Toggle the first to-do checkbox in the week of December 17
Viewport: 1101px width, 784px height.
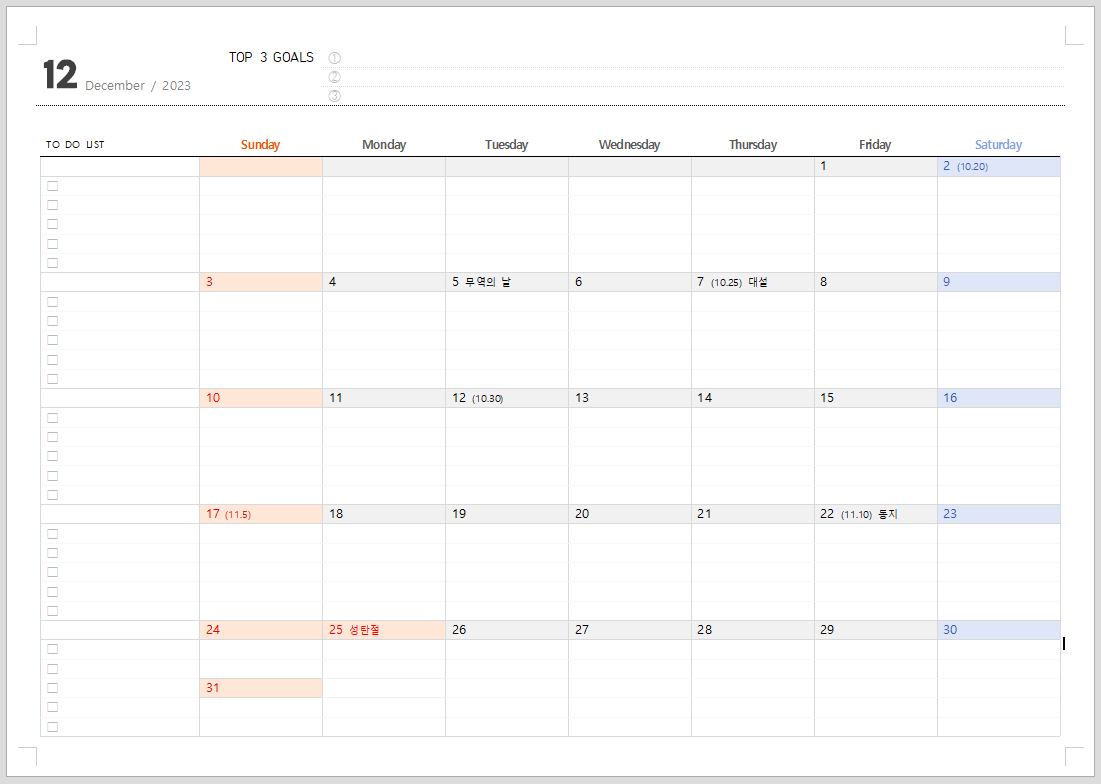coord(53,534)
